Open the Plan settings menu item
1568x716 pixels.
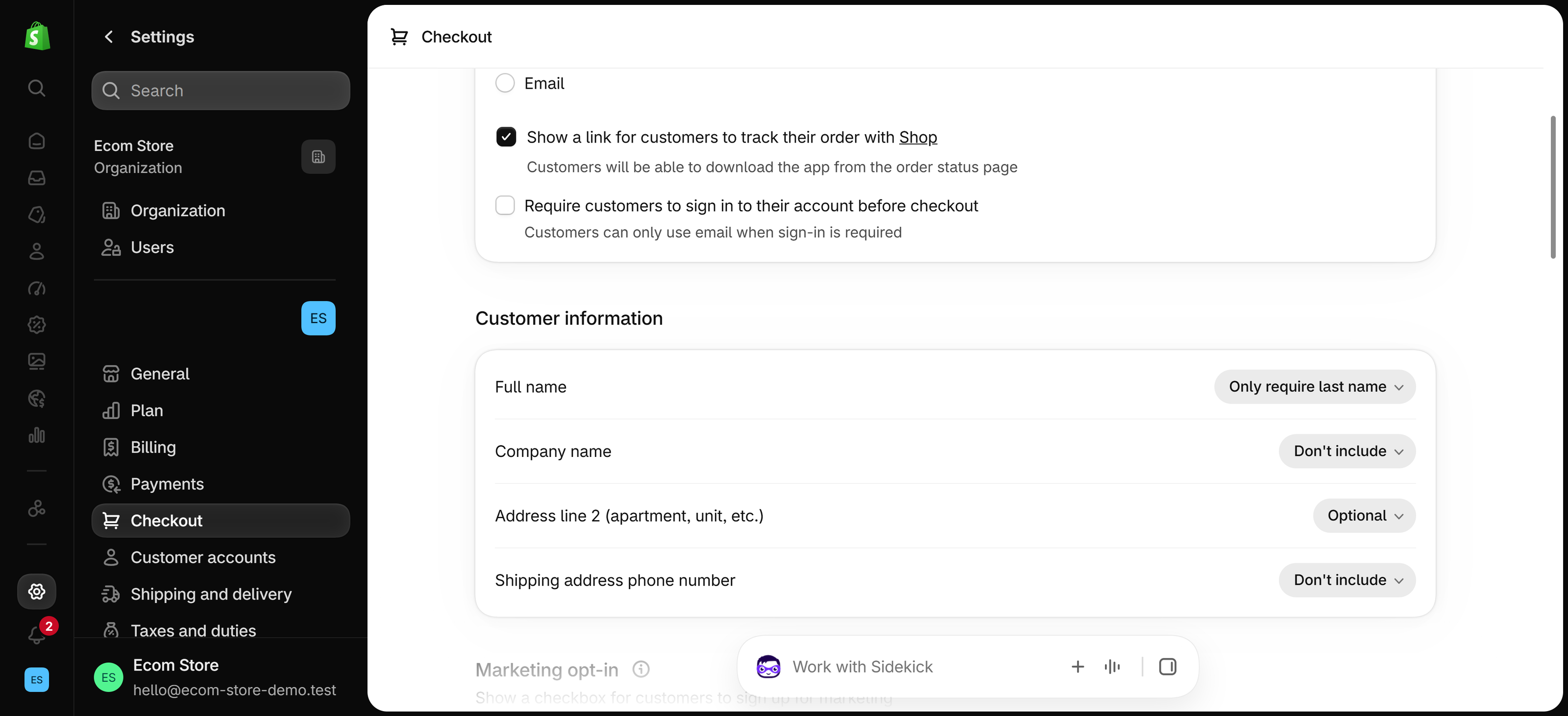220,410
